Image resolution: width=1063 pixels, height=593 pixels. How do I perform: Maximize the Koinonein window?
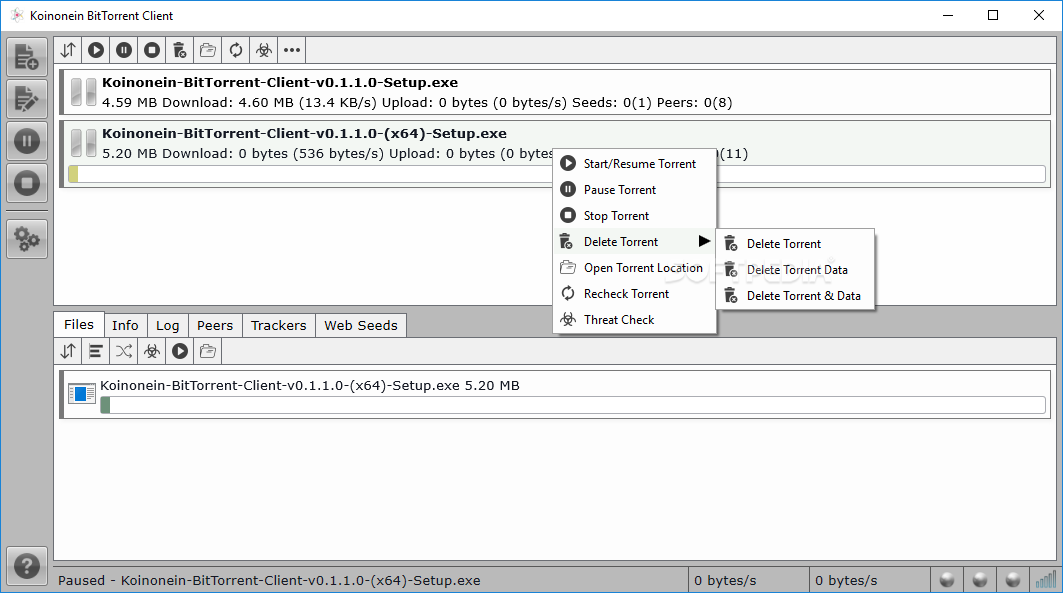993,15
